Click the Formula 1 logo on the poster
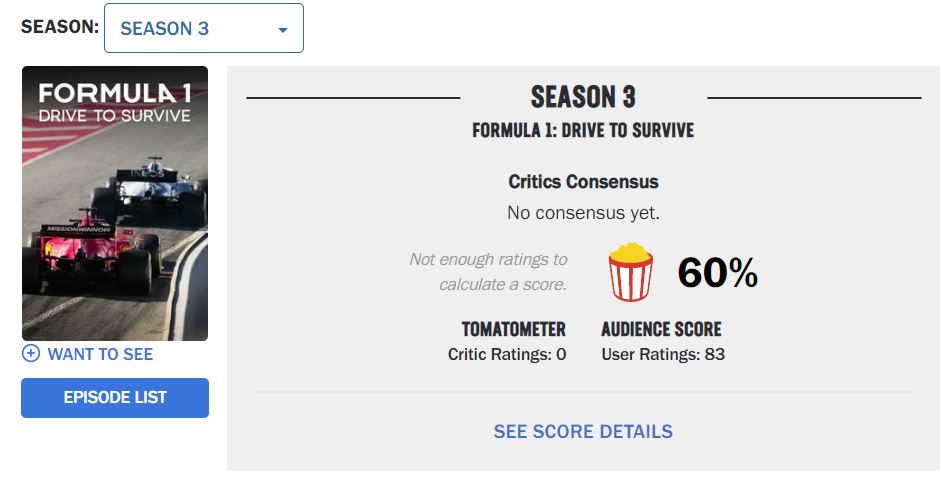The image size is (942, 477). 114,94
